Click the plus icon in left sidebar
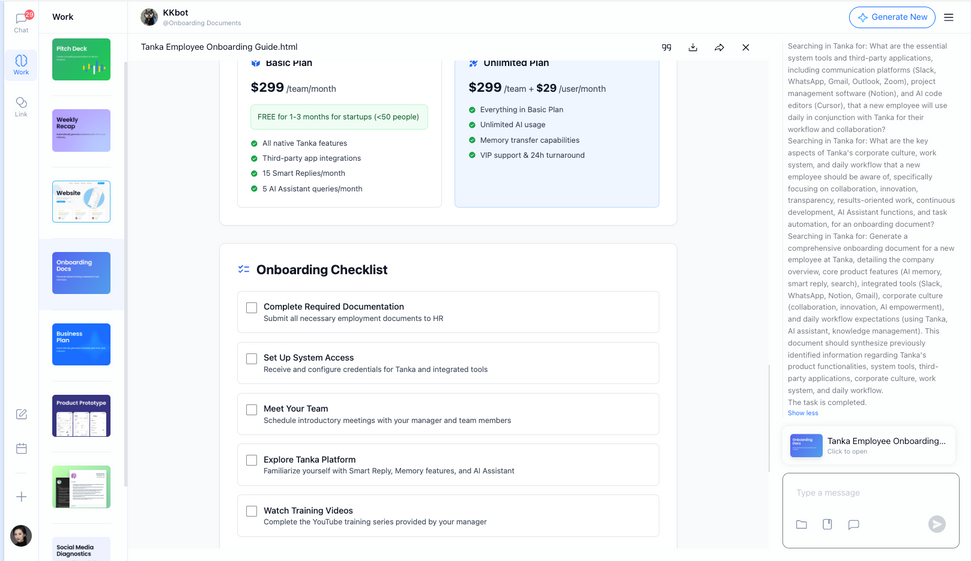Screen dimensions: 971x561 point(21,497)
